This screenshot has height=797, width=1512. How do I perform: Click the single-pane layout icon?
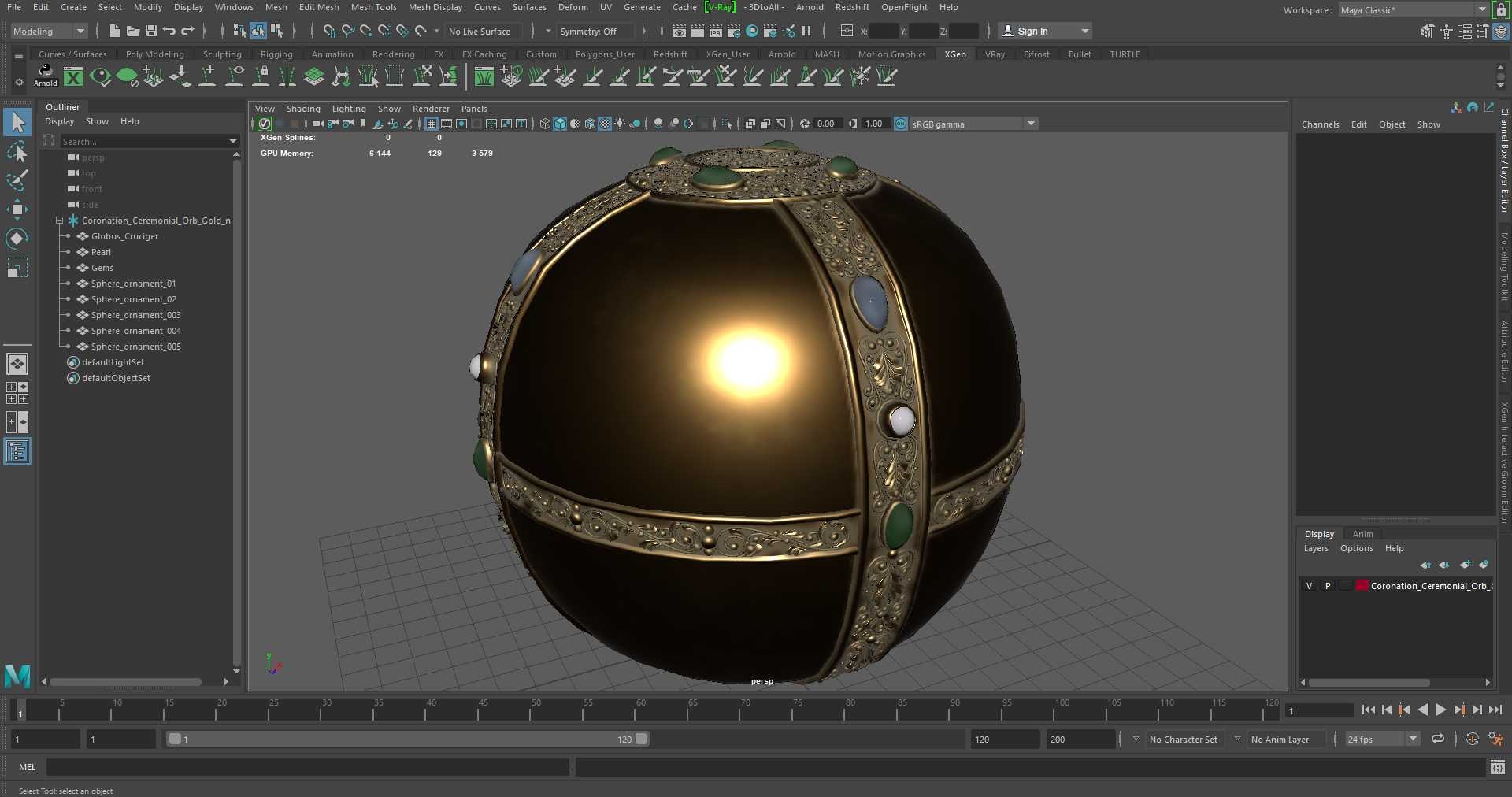pyautogui.click(x=17, y=364)
